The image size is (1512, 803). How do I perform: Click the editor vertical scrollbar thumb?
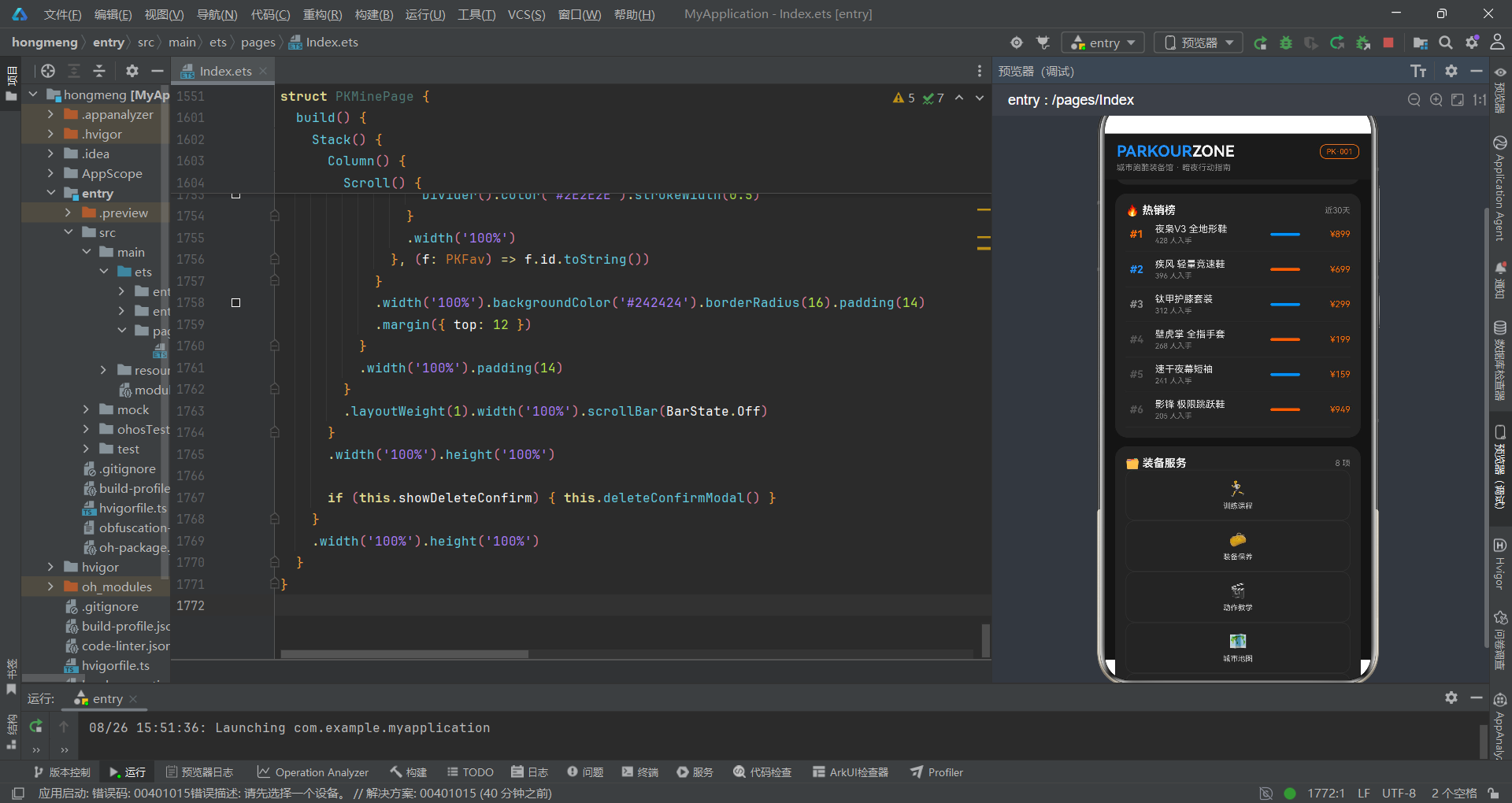coord(986,640)
